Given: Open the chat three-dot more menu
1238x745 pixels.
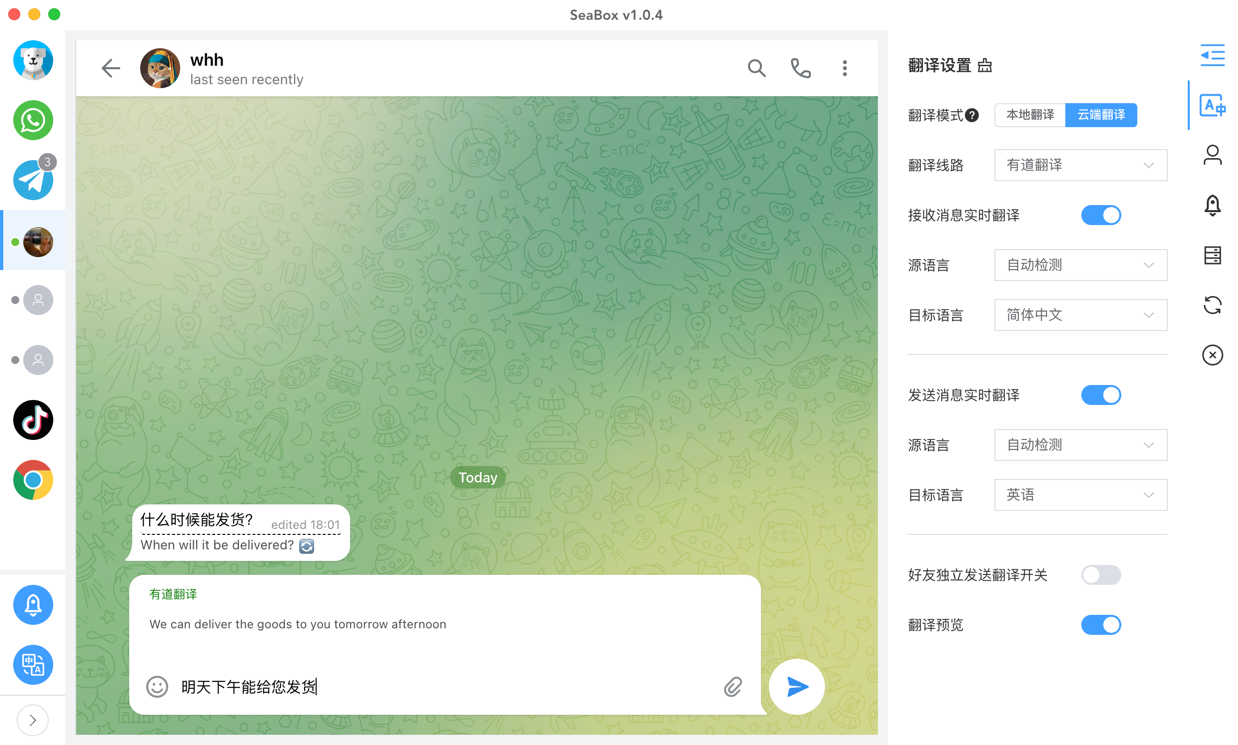Looking at the screenshot, I should (x=845, y=68).
